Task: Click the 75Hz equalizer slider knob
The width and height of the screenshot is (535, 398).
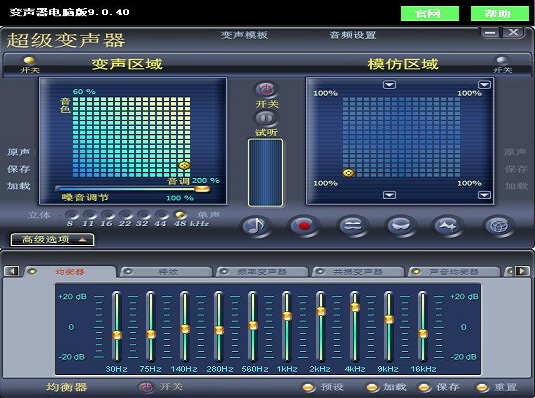Action: (x=151, y=334)
